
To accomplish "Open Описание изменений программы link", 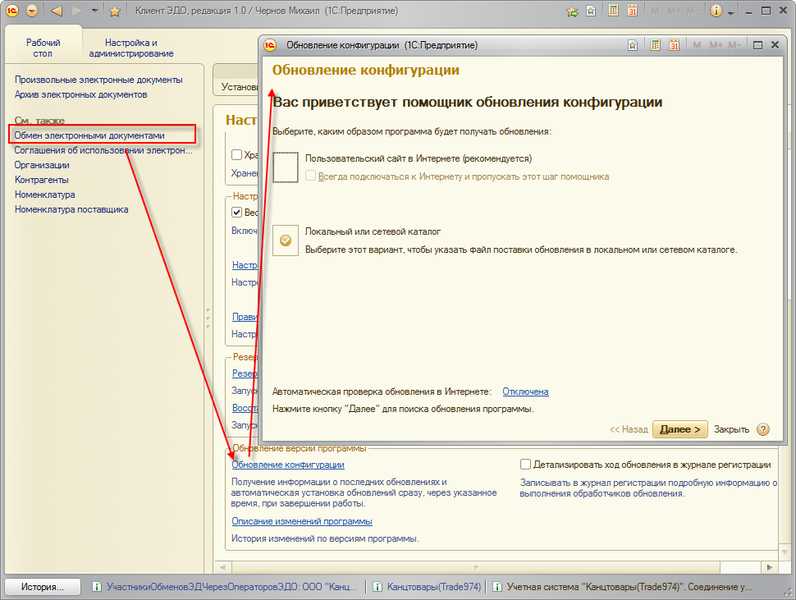I will point(302,521).
